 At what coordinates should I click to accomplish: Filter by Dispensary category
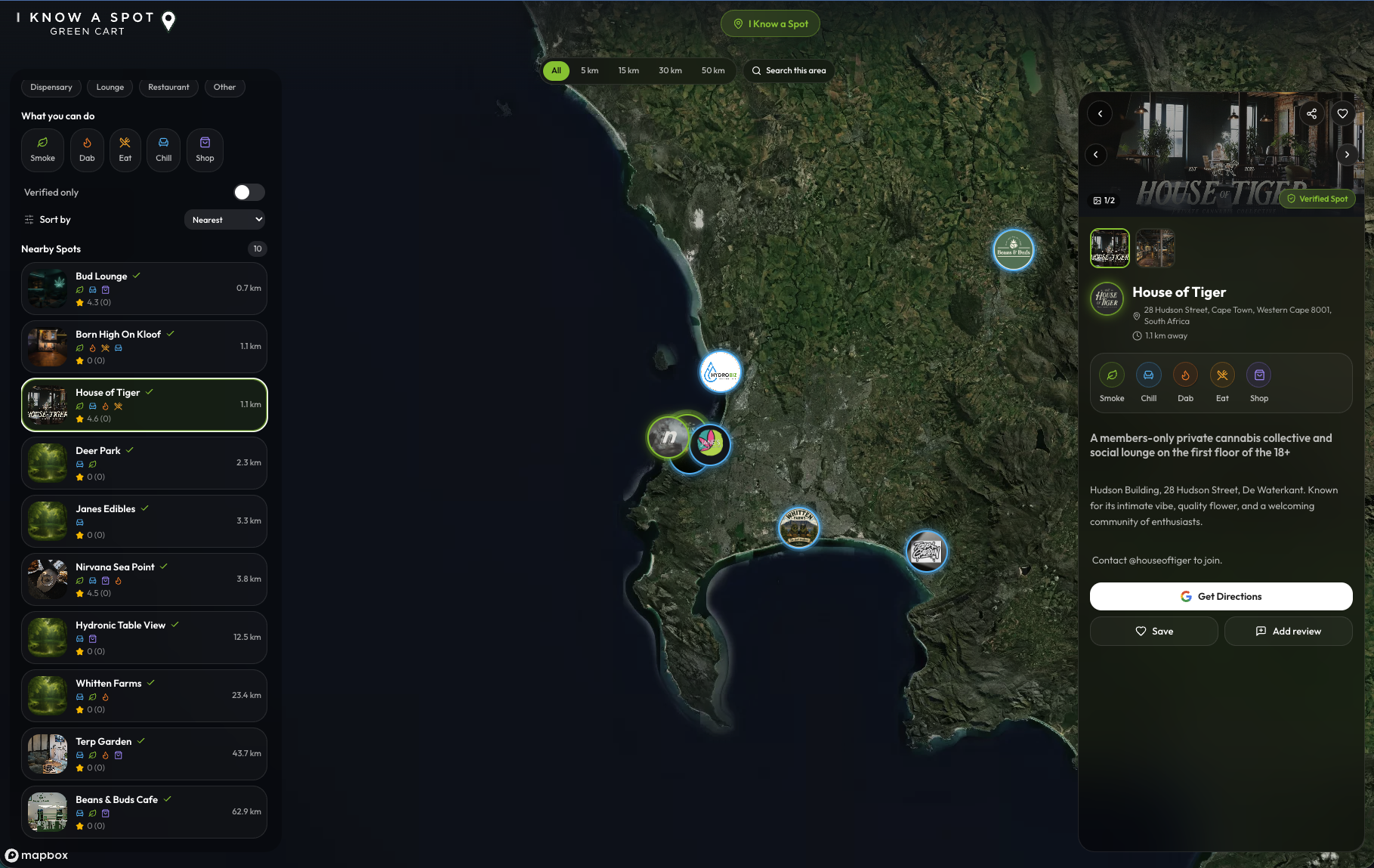51,88
